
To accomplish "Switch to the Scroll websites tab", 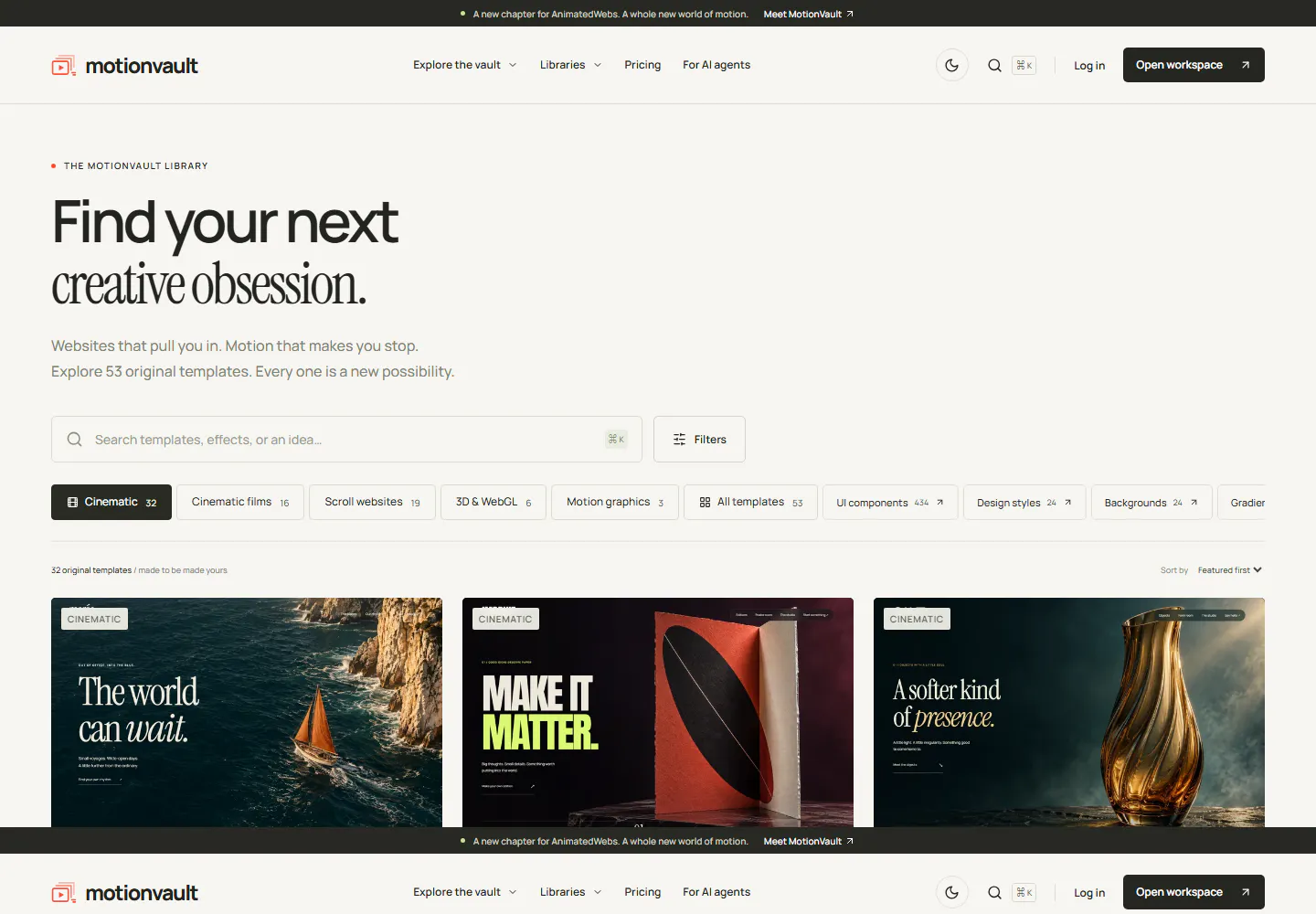I will pyautogui.click(x=372, y=502).
